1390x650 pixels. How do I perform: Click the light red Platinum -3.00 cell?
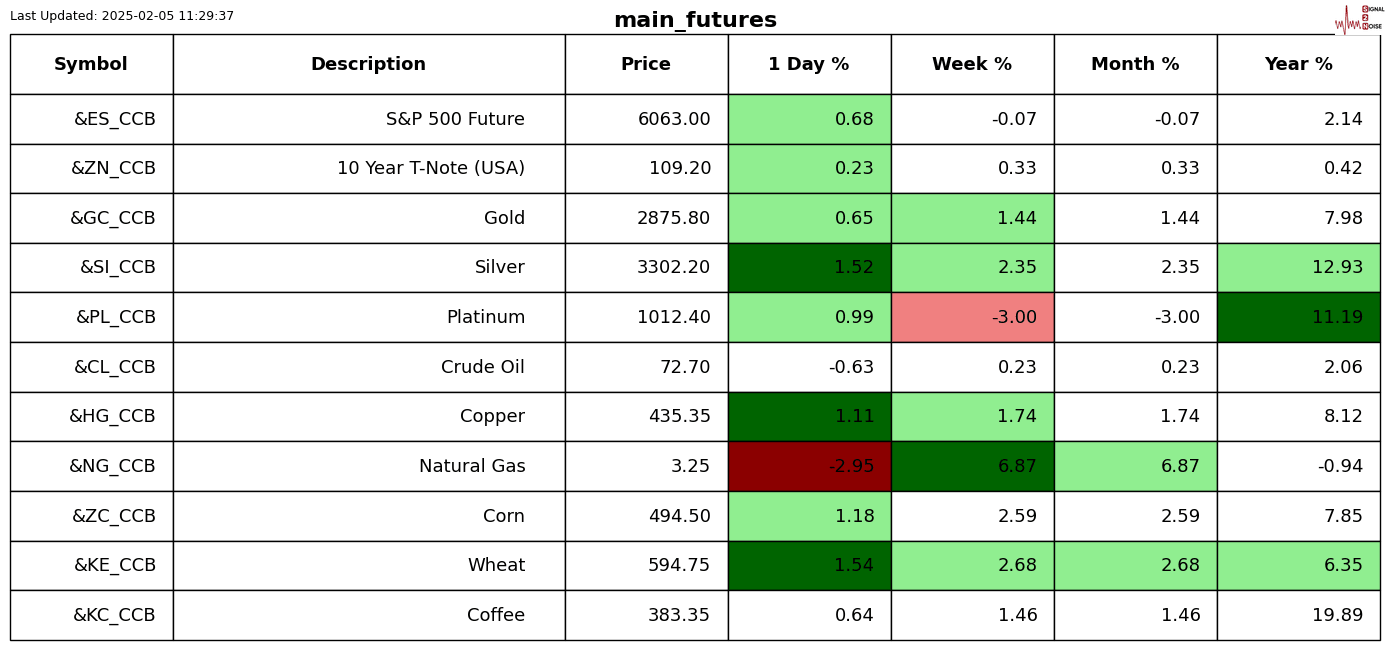point(972,317)
